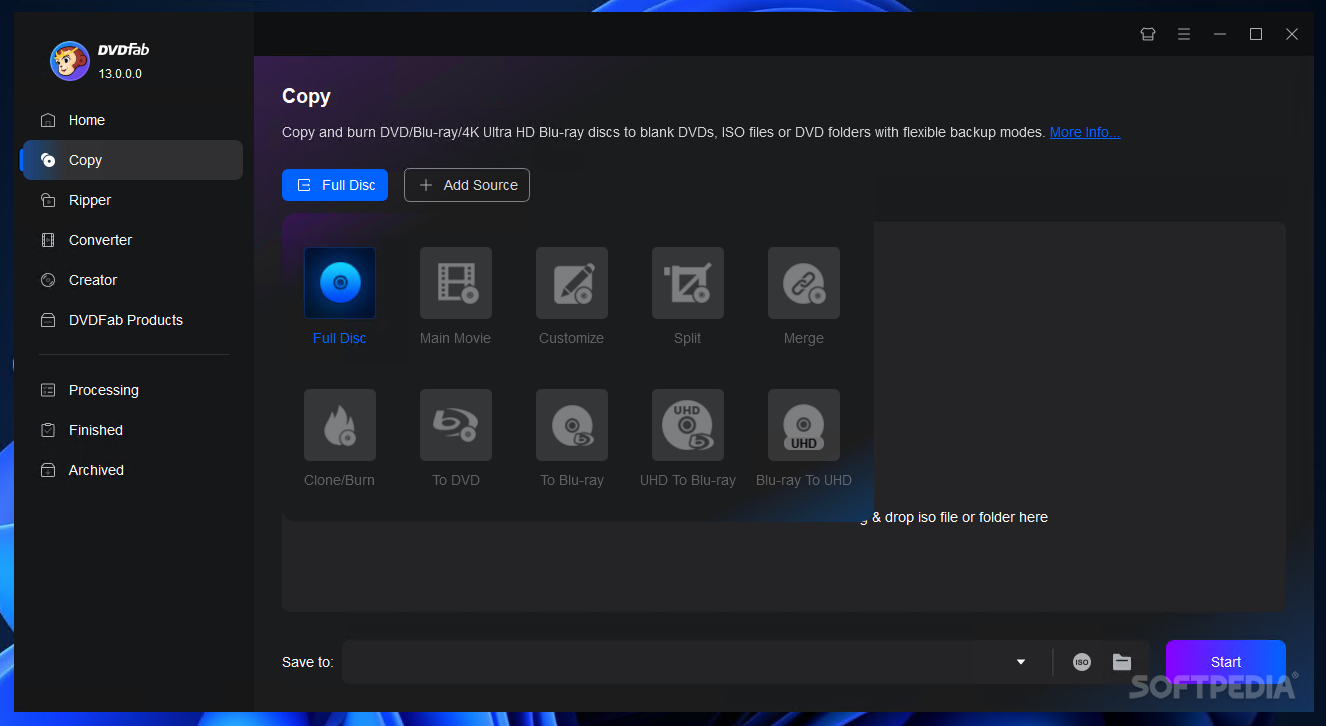The width and height of the screenshot is (1326, 726).
Task: Open the Finished tasks list
Action: (x=133, y=430)
